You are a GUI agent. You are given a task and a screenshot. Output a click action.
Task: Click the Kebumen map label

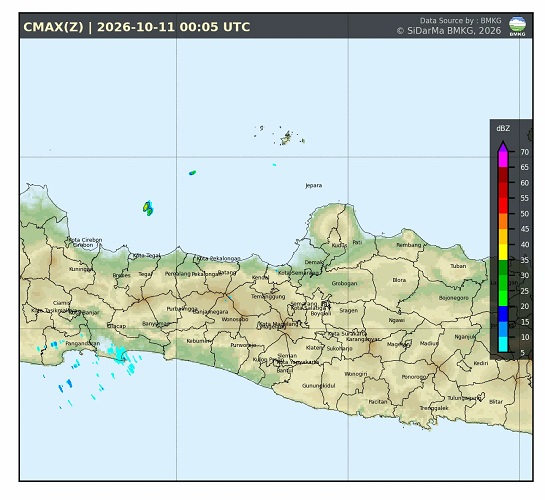click(x=198, y=341)
